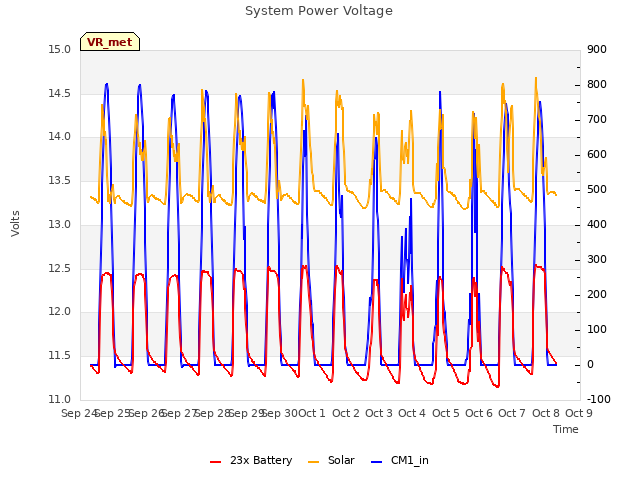
Task: Click the 12.5 left axis value
Action: [x=60, y=268]
